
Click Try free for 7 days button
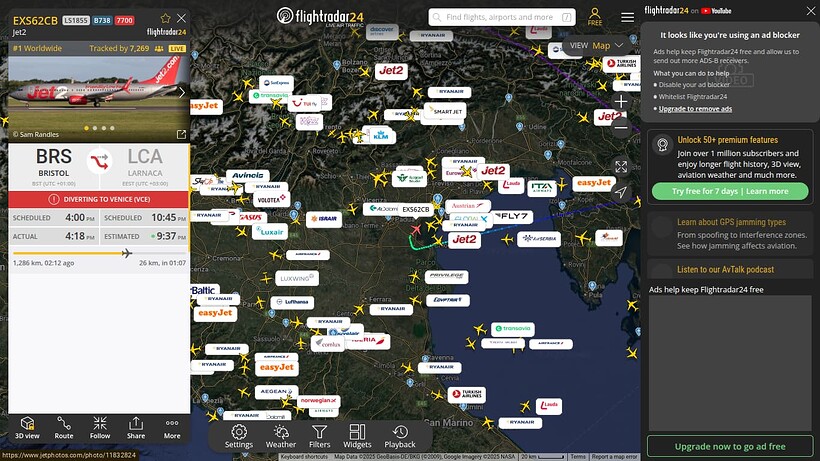(x=730, y=191)
